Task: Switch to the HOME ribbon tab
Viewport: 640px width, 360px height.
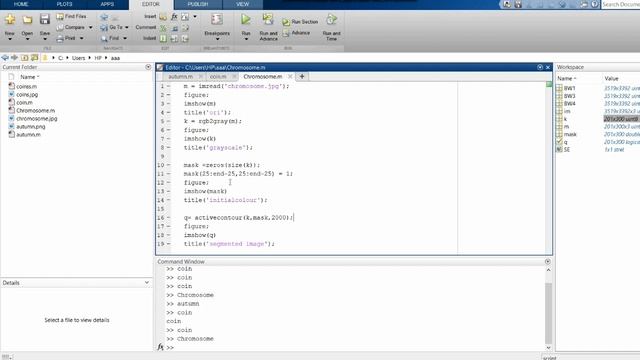Action: click(x=21, y=4)
